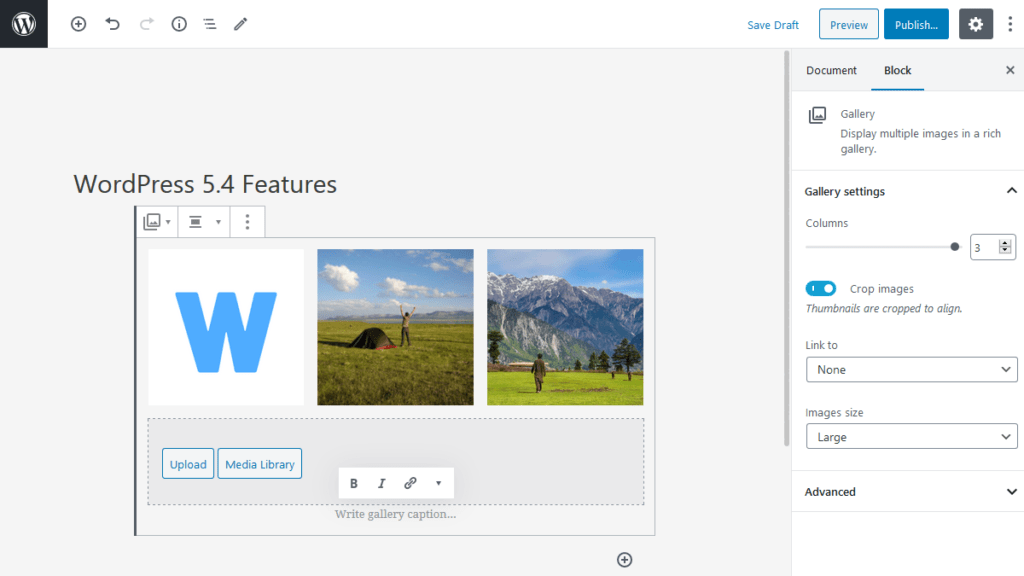Image resolution: width=1024 pixels, height=576 pixels.
Task: Open the edit tools pencil icon
Action: pos(240,24)
